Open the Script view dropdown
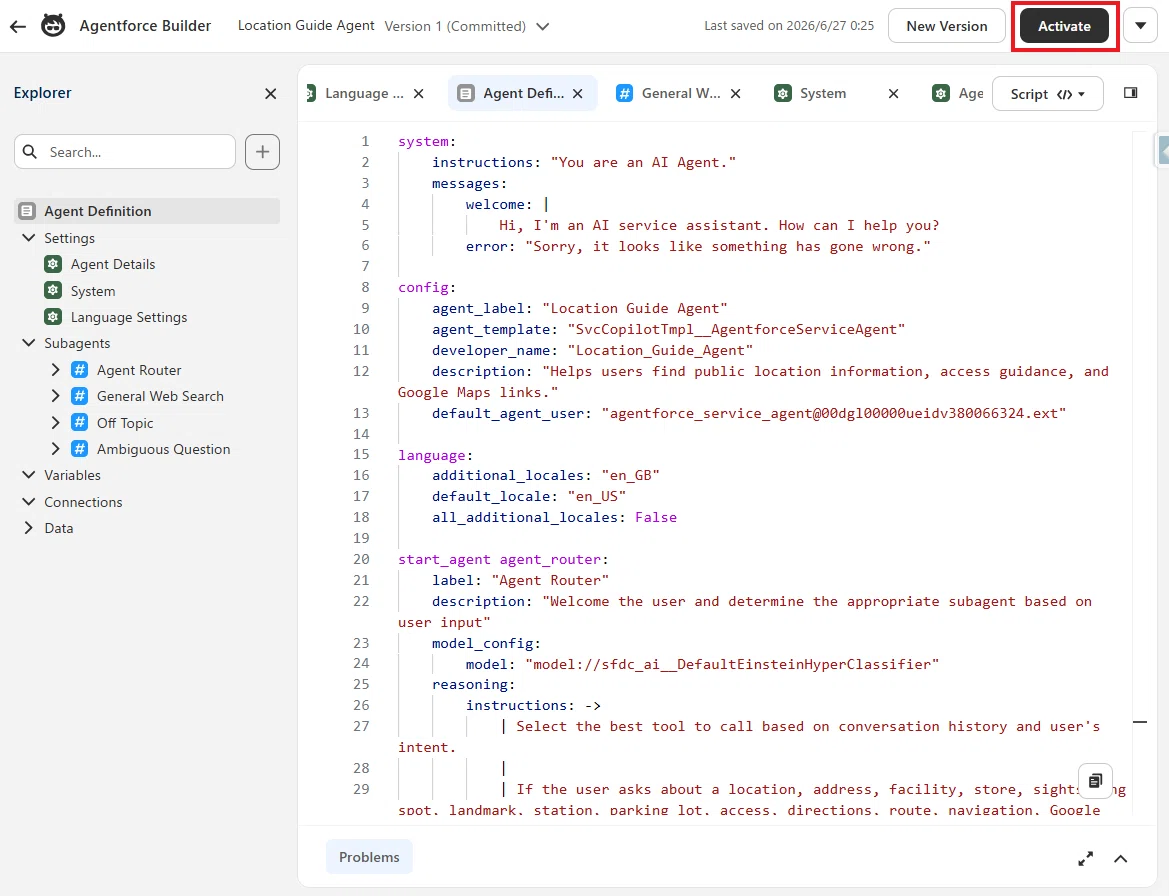 click(1047, 94)
